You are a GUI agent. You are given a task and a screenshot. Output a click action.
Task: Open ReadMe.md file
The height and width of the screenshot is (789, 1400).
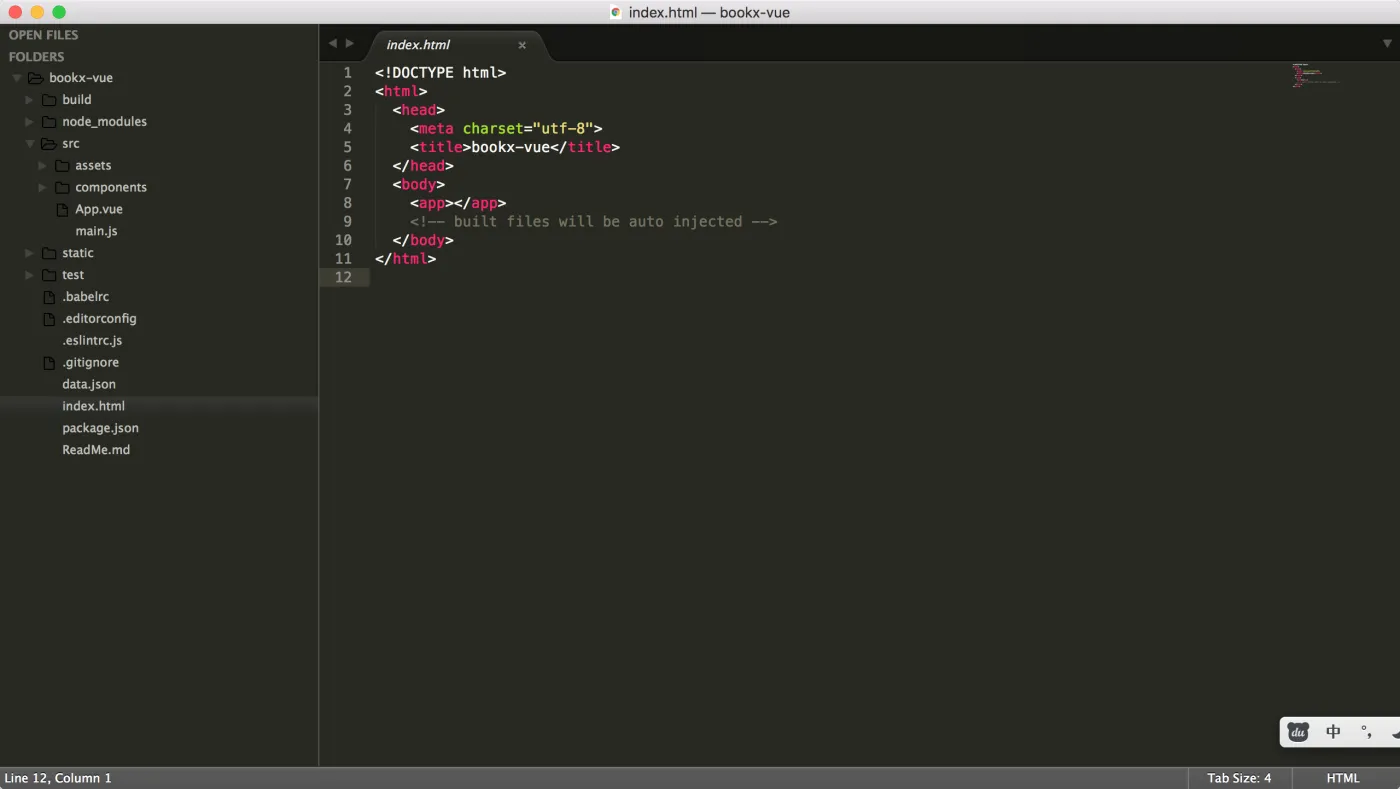[x=96, y=450]
